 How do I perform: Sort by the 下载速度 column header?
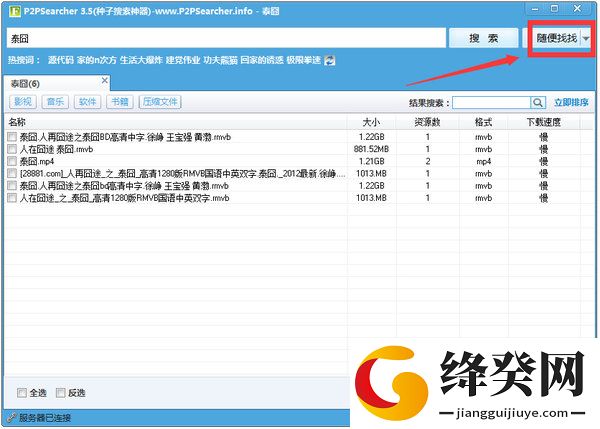(x=544, y=122)
